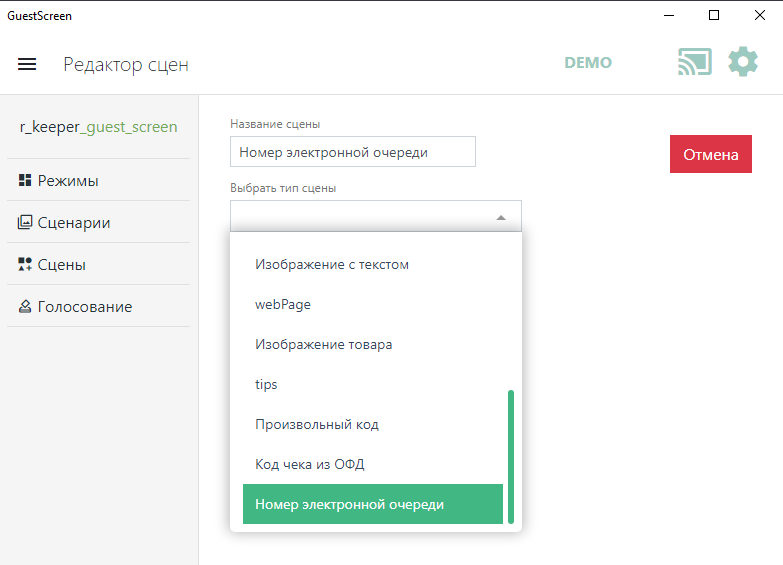The height and width of the screenshot is (565, 783).
Task: Pick the tips scene type
Action: [266, 385]
